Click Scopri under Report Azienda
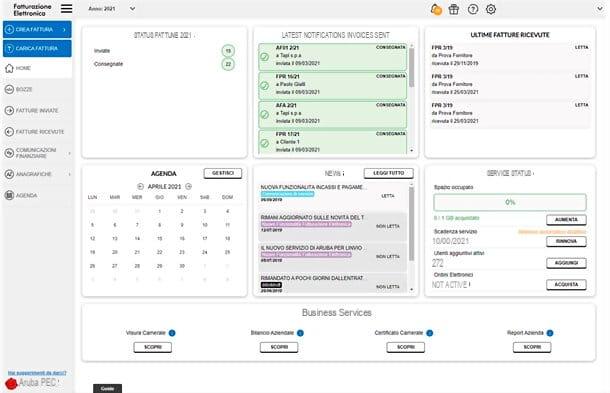610x393 pixels. click(532, 347)
